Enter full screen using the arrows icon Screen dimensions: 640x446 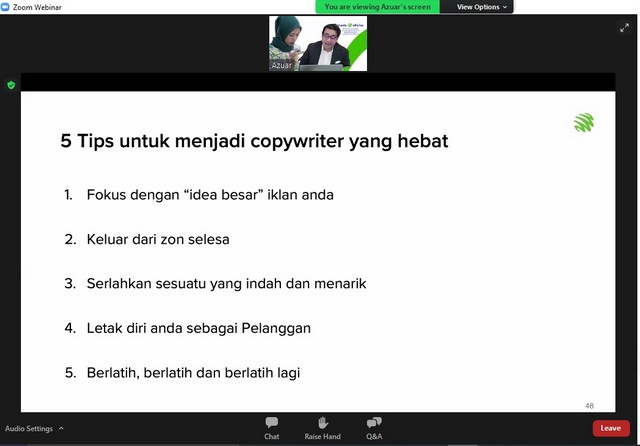[x=625, y=28]
